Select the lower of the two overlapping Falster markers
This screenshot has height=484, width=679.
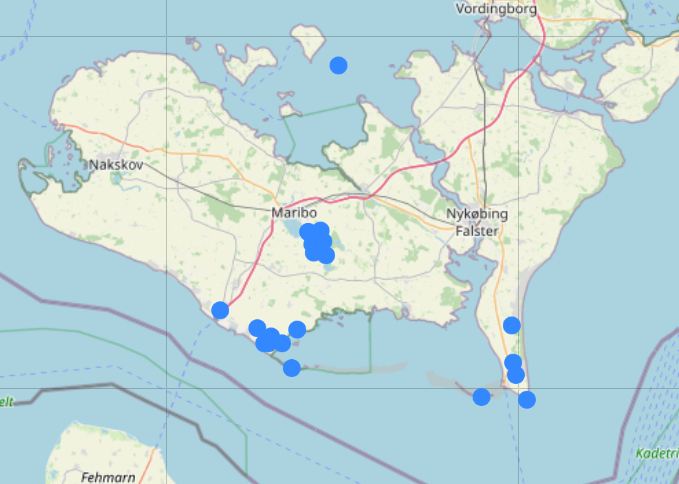[516, 375]
